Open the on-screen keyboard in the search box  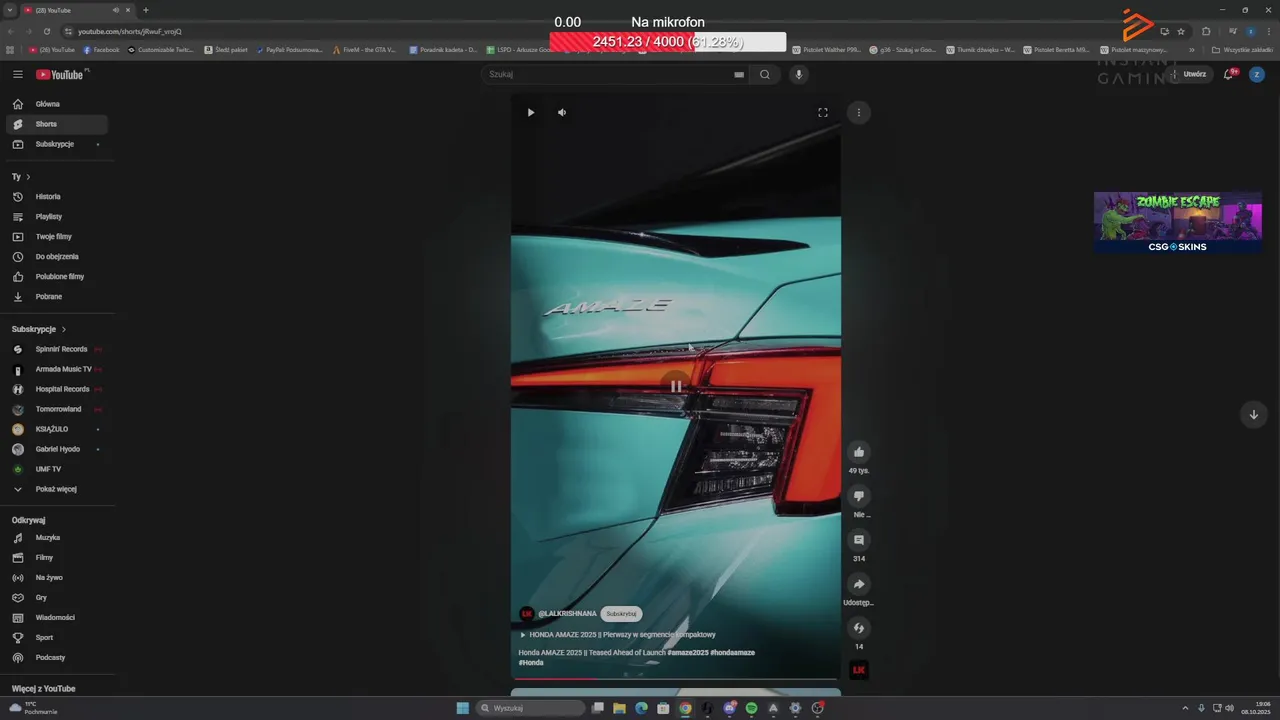(x=739, y=74)
